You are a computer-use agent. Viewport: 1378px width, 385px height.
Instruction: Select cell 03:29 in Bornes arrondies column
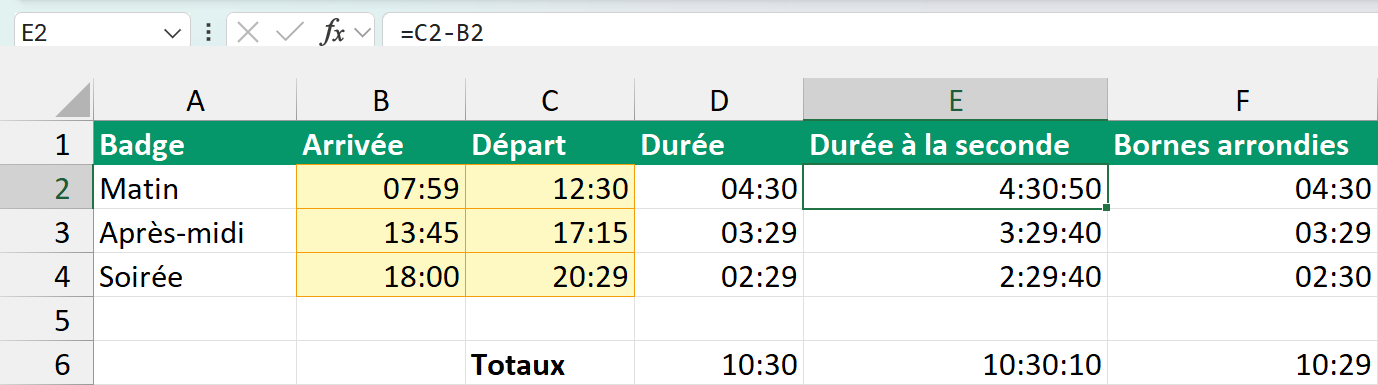click(1243, 231)
